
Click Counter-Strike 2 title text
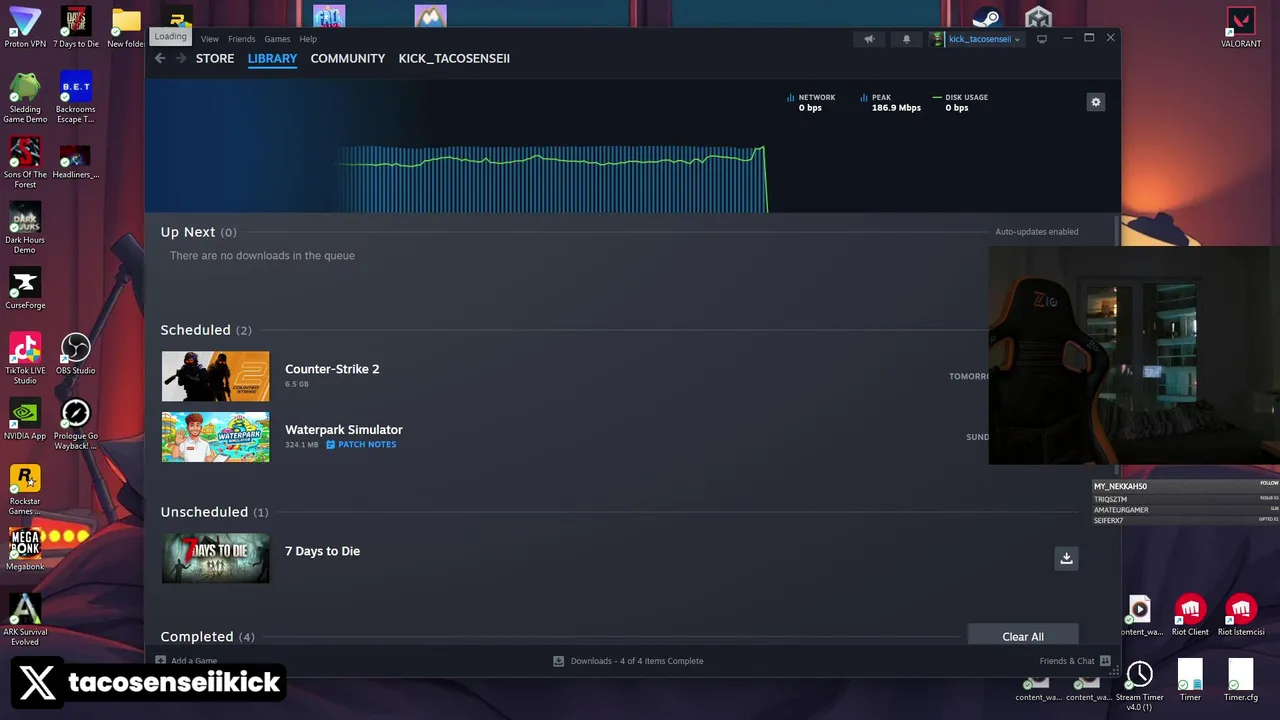coord(332,369)
